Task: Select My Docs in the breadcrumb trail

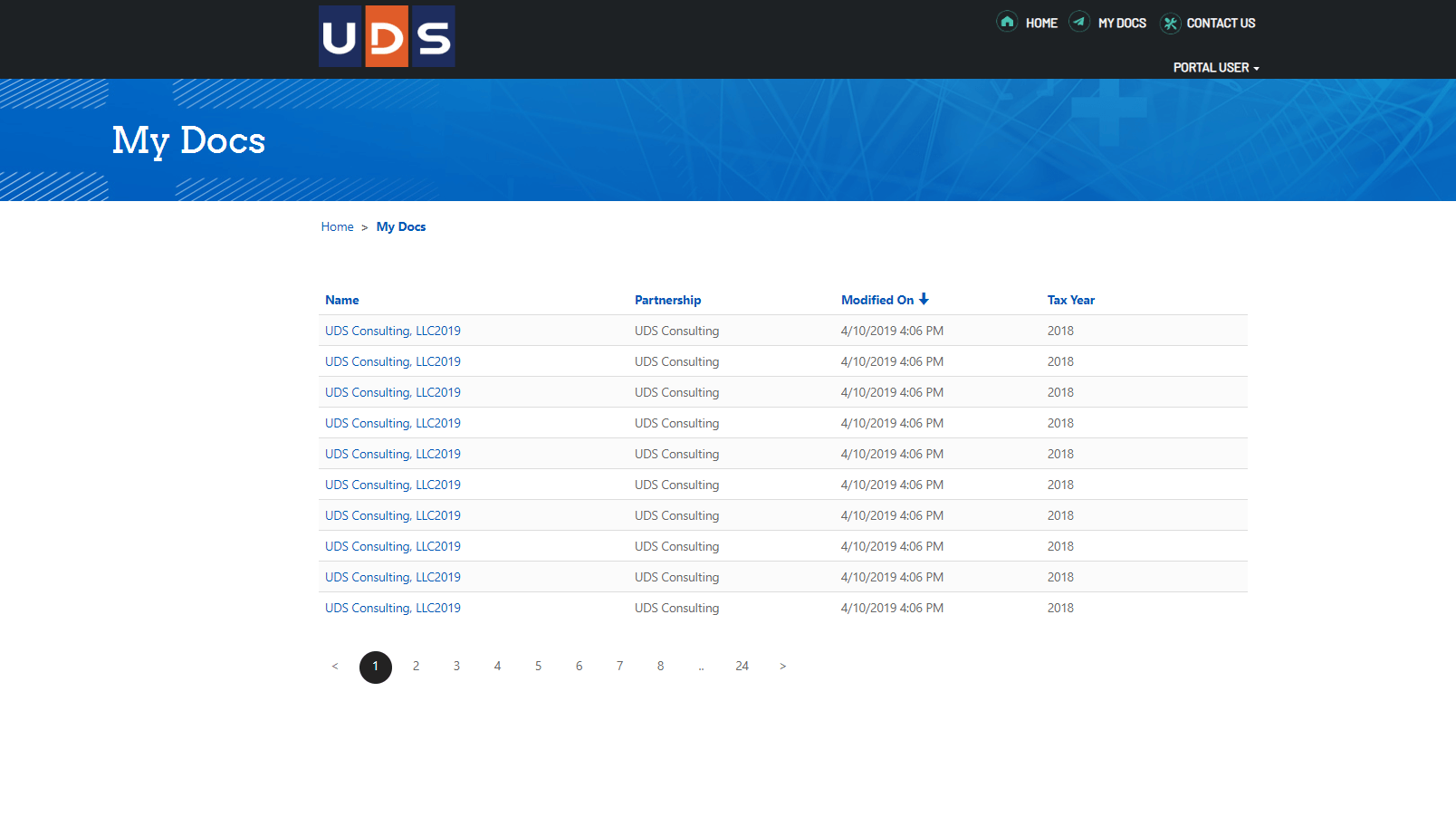Action: point(401,226)
